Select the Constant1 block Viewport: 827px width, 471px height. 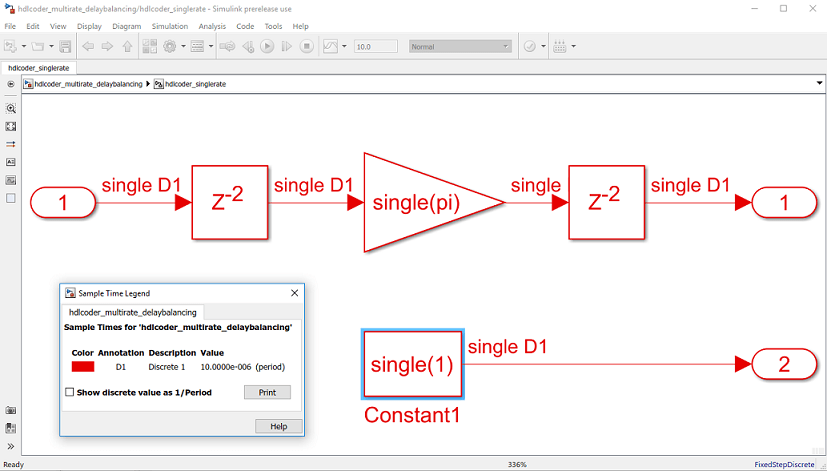[x=412, y=364]
